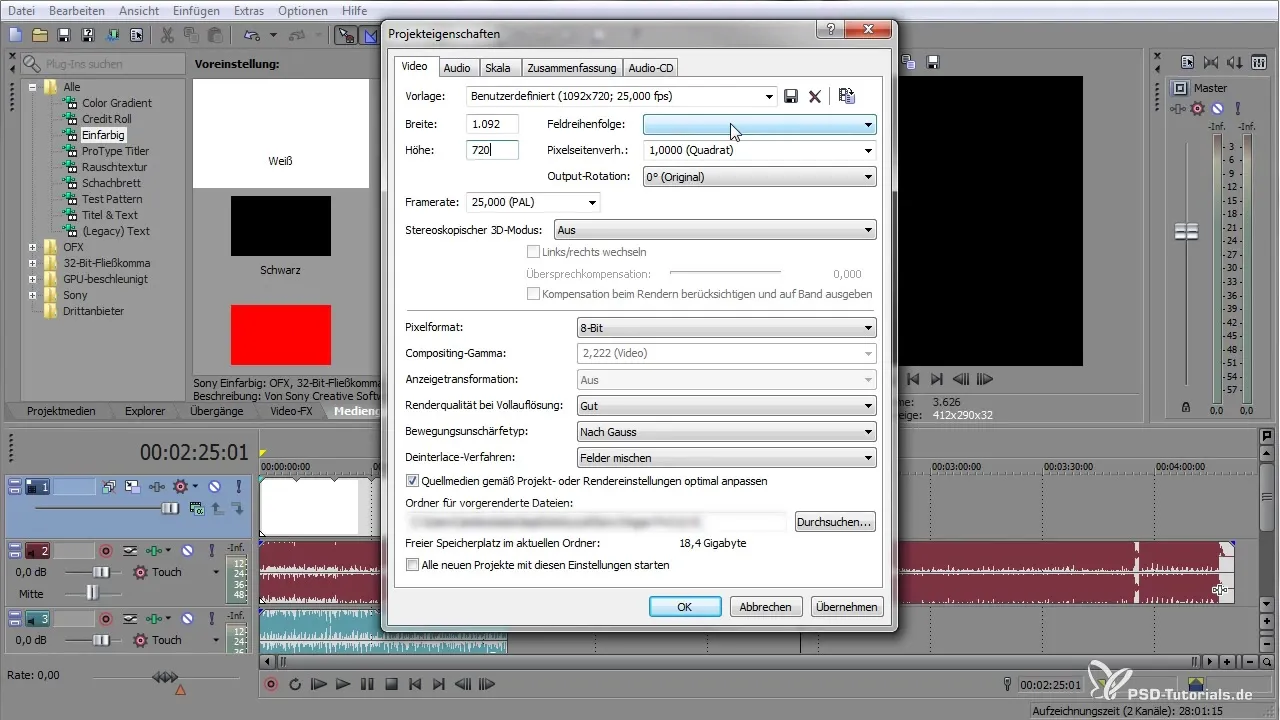Select the red Rot preset thumbnail

click(281, 336)
